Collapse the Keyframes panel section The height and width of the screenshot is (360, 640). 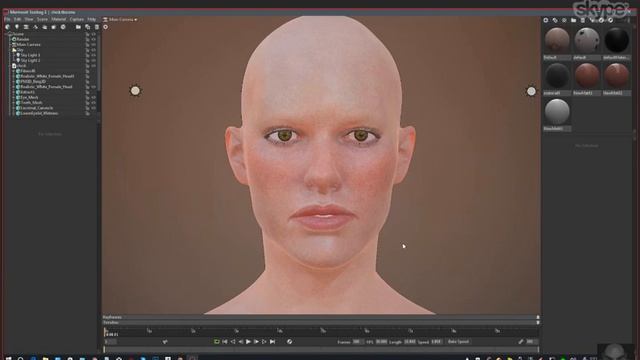click(538, 317)
